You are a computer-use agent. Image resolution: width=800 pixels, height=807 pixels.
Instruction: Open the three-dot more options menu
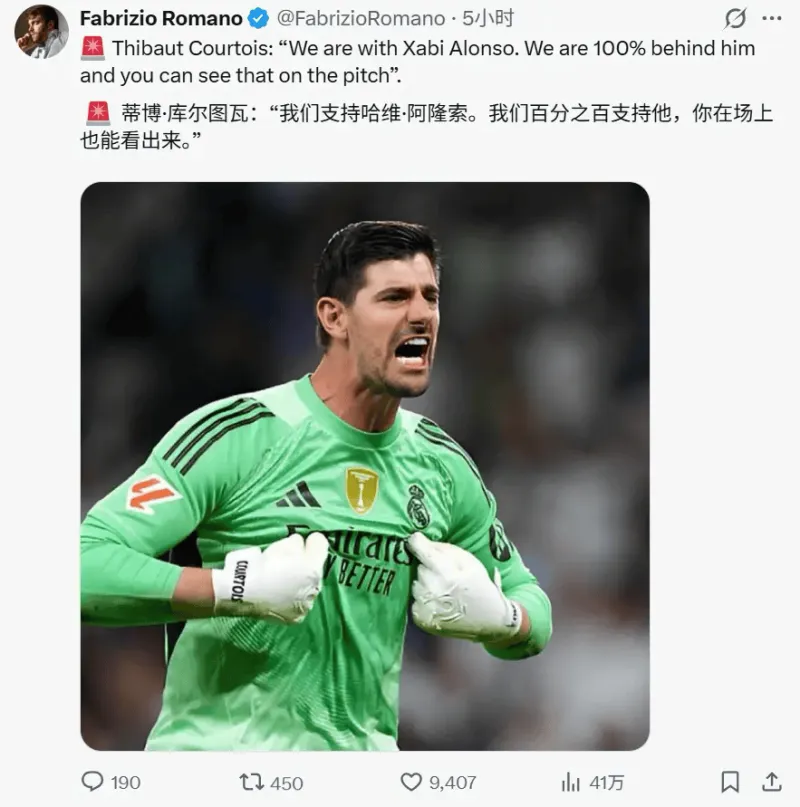[772, 19]
